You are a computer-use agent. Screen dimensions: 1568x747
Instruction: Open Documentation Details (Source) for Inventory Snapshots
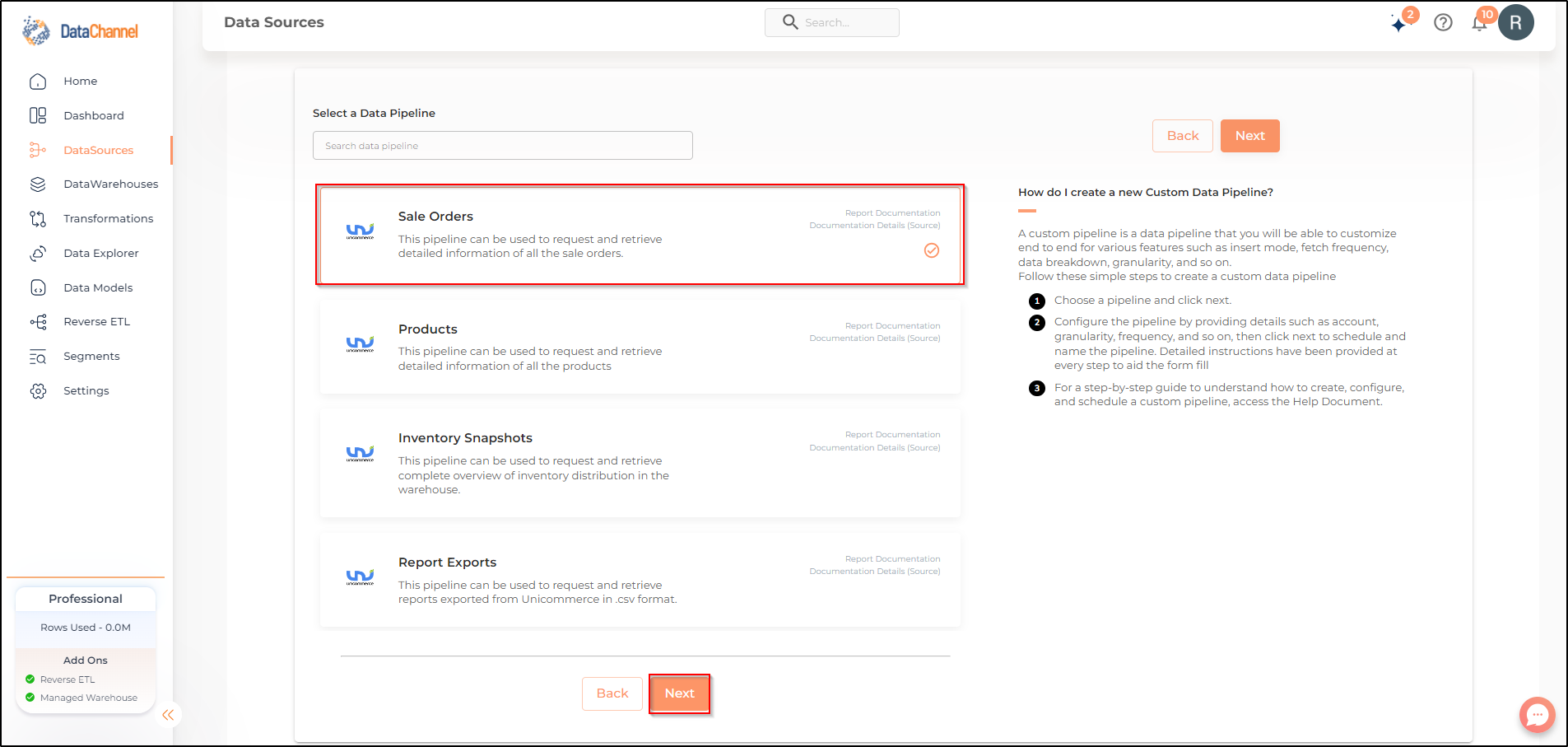coord(875,448)
